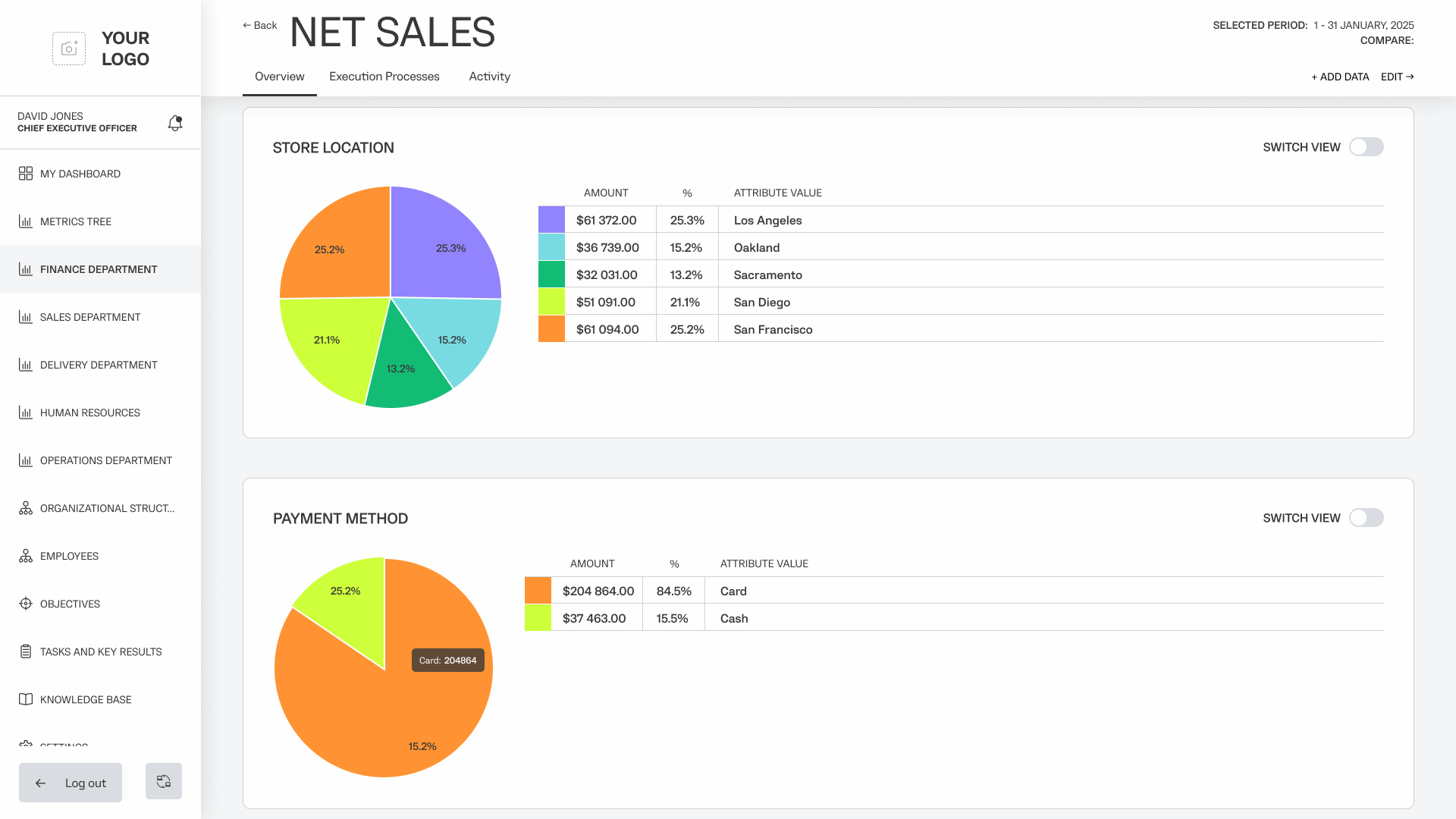1456x819 pixels.
Task: Click the purple Los Angeles color swatch
Action: coord(551,220)
